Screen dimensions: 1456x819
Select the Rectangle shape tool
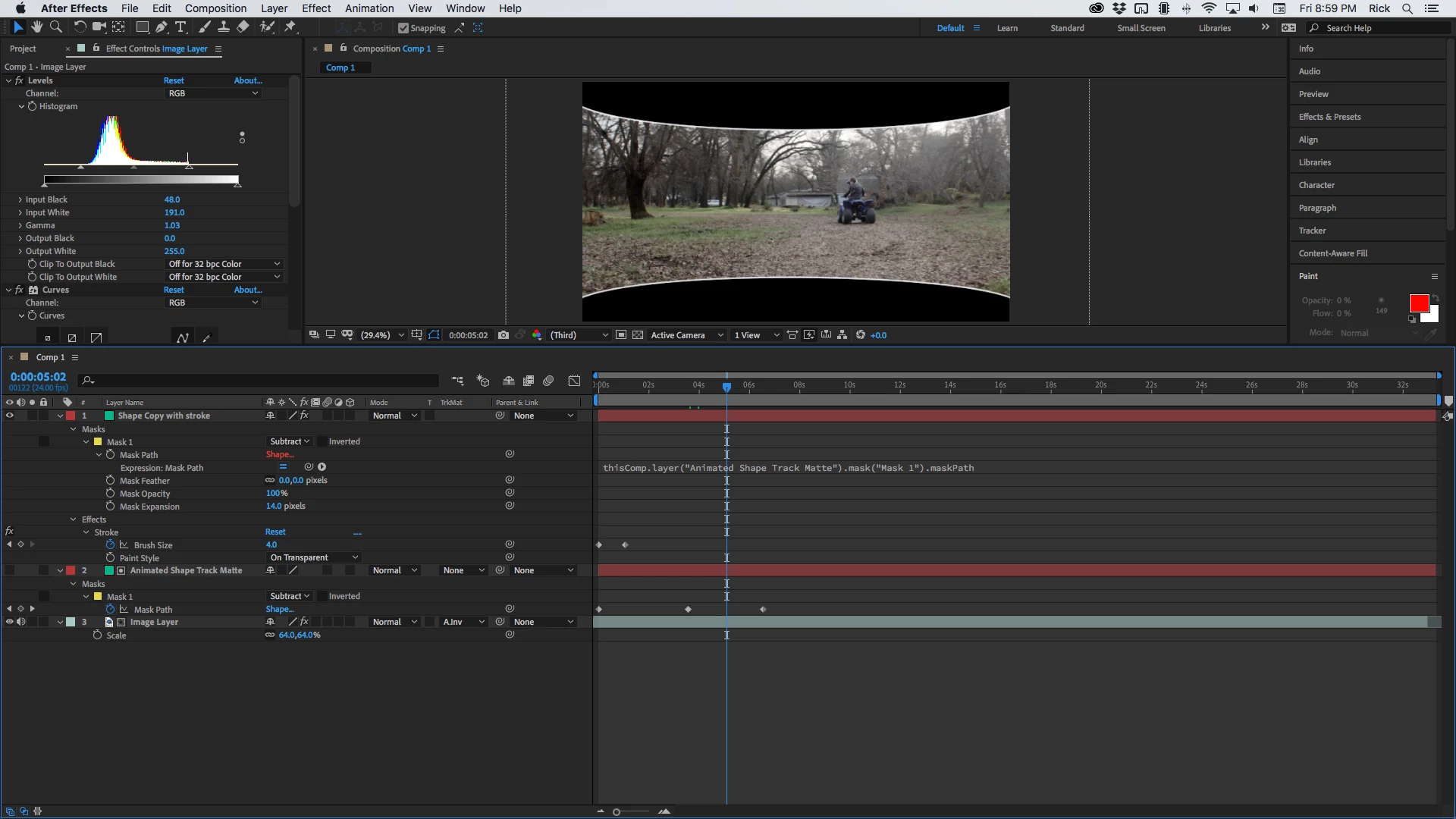(x=142, y=27)
